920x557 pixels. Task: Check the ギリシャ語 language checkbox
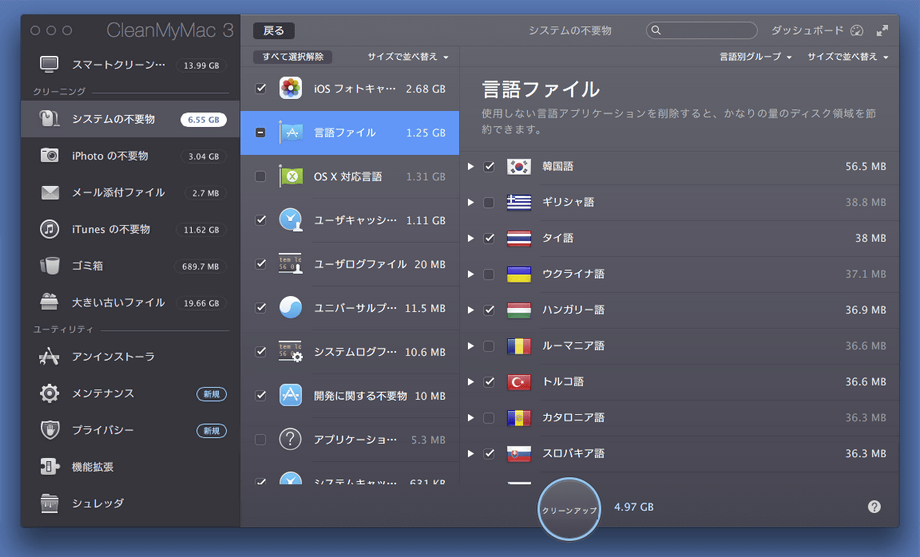click(x=489, y=202)
